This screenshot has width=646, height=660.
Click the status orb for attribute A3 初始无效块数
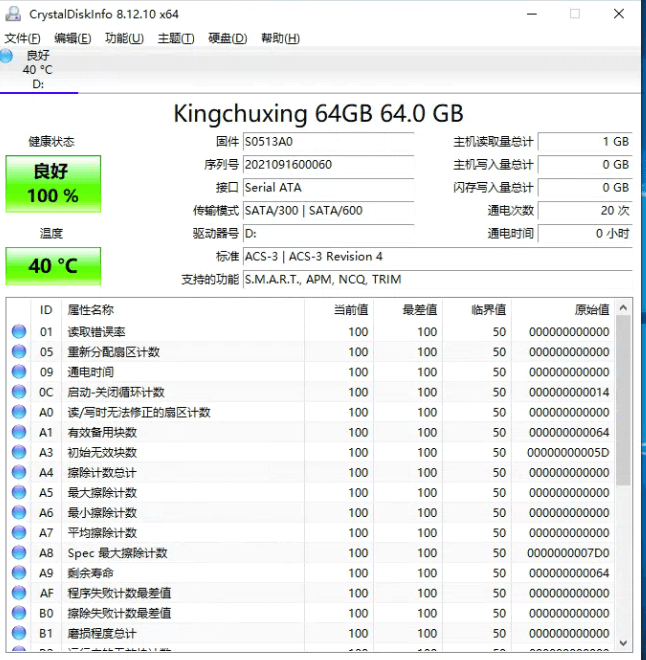[19, 452]
